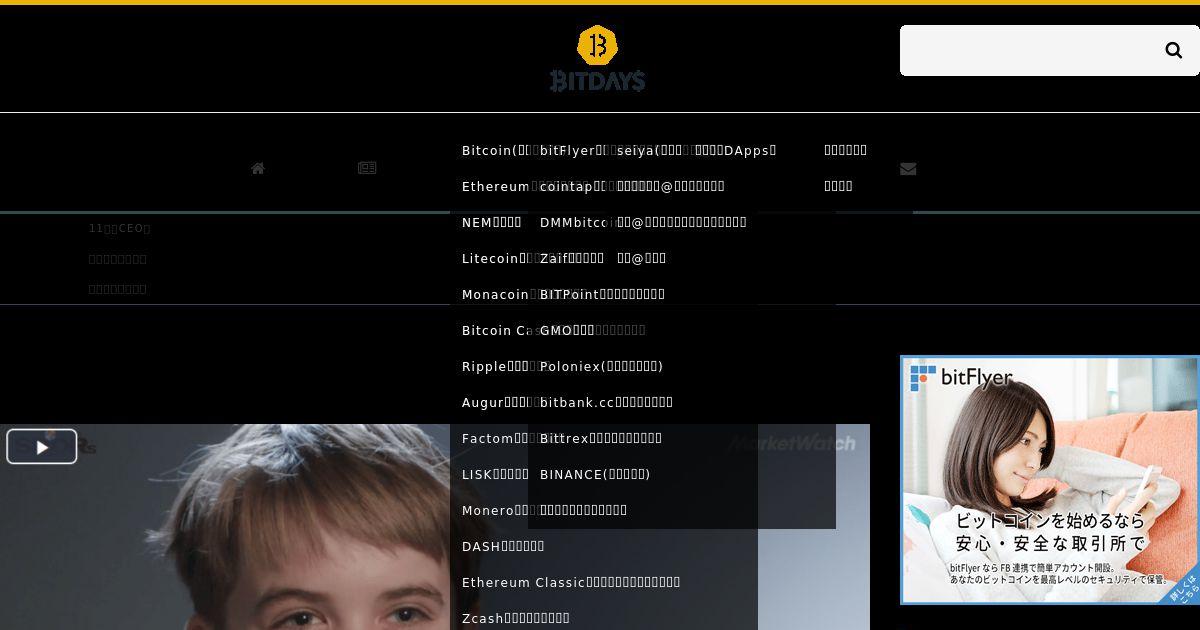Select the Ethereum Classic menu entry
This screenshot has width=1200, height=630.
pos(571,582)
